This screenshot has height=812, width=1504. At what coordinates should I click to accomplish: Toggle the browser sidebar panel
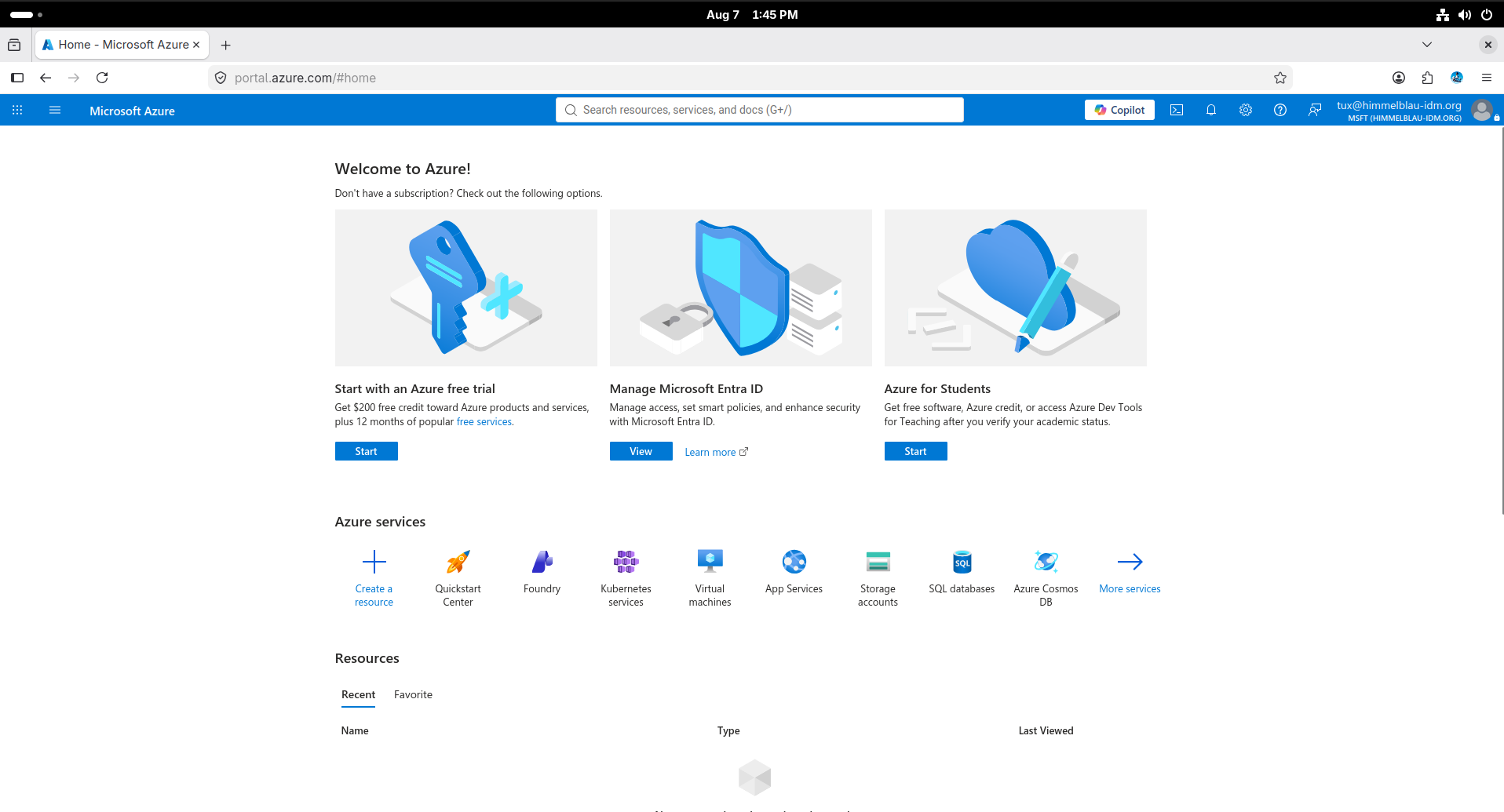click(17, 78)
